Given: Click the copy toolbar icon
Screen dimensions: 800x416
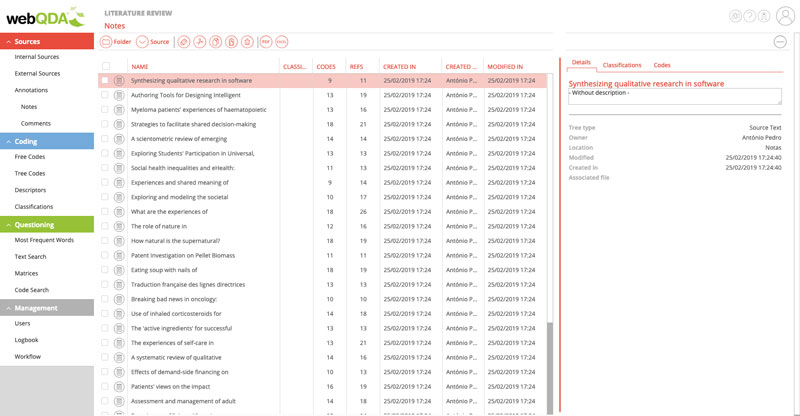Looking at the screenshot, I should point(216,42).
